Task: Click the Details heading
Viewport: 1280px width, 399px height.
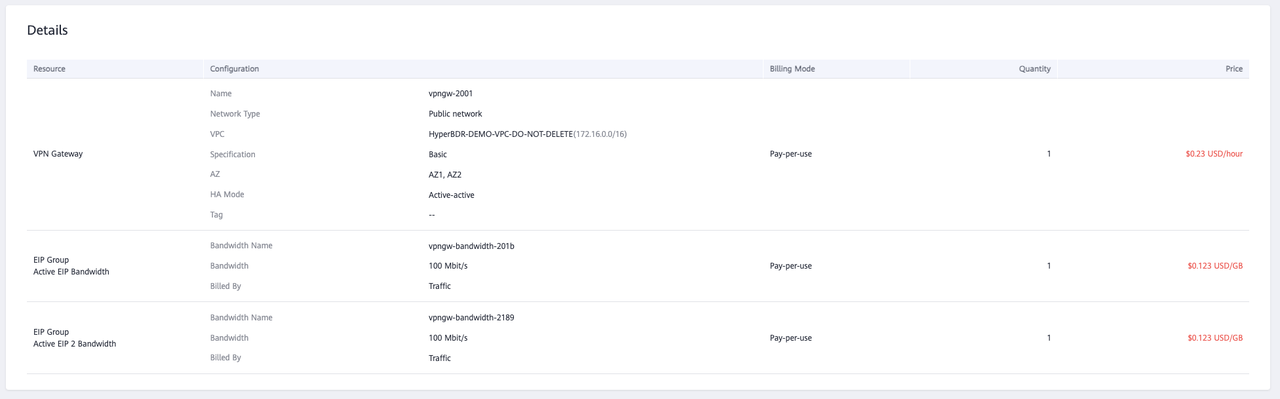Action: click(x=47, y=31)
